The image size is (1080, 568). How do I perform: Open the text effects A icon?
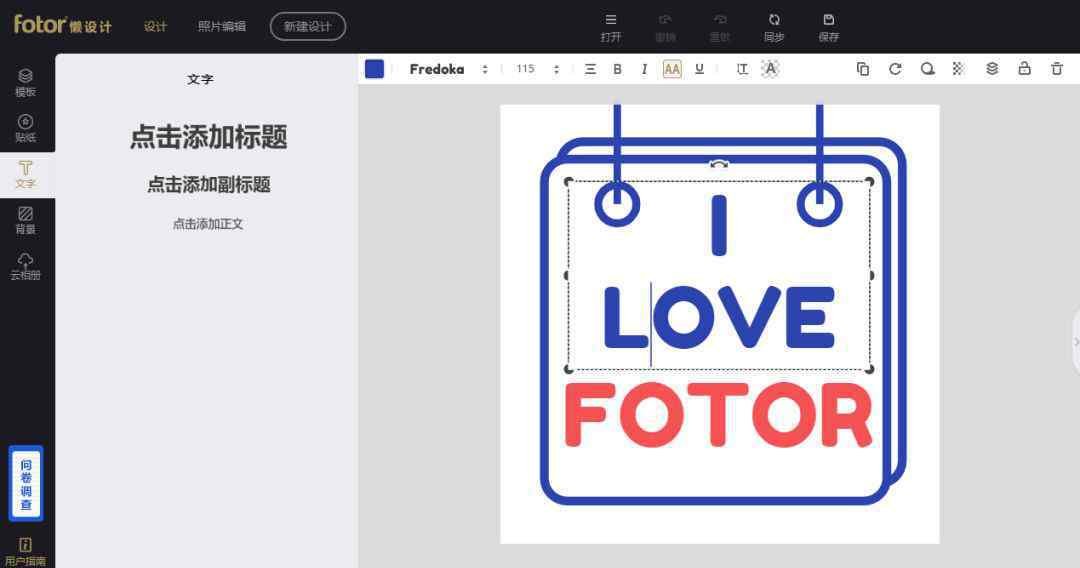pos(770,69)
